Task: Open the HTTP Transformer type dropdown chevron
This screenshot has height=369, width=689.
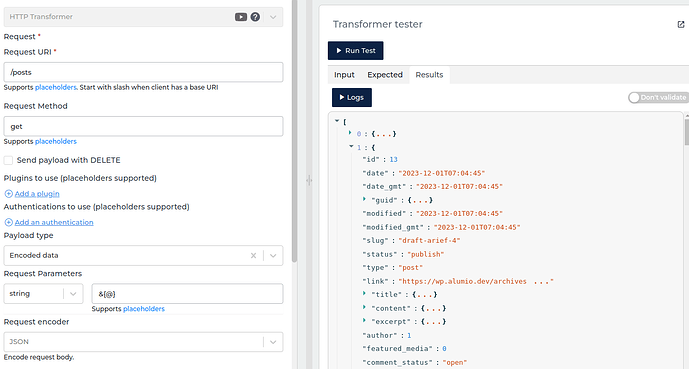Action: pyautogui.click(x=273, y=17)
